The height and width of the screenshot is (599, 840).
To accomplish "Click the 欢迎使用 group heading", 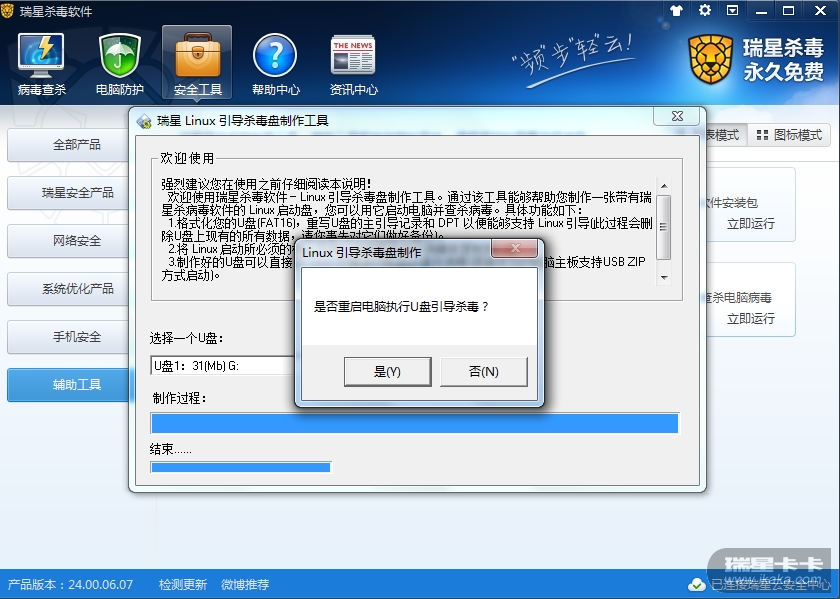I will [187, 158].
